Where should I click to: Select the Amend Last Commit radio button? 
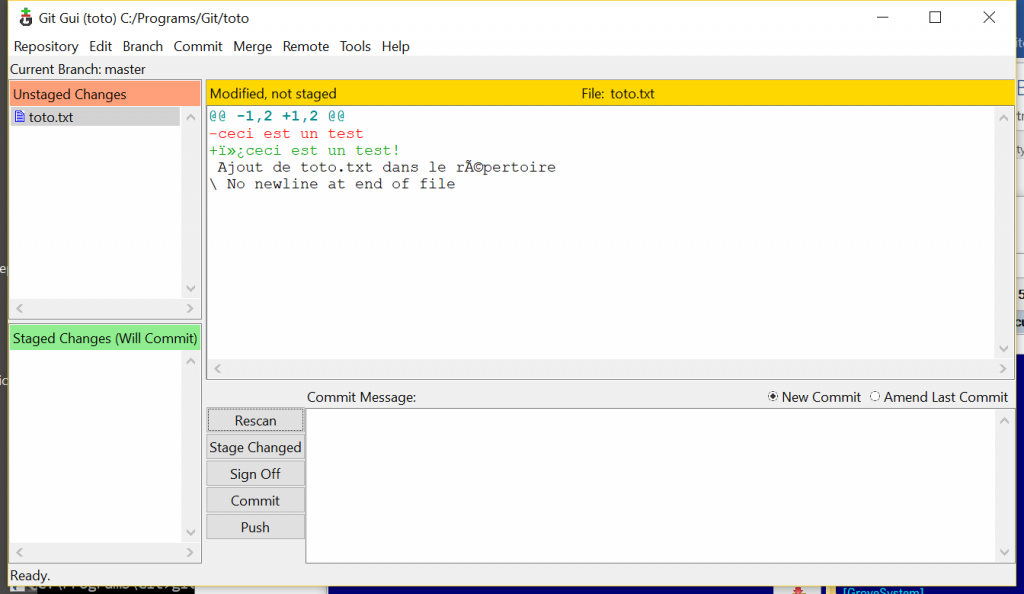point(875,397)
